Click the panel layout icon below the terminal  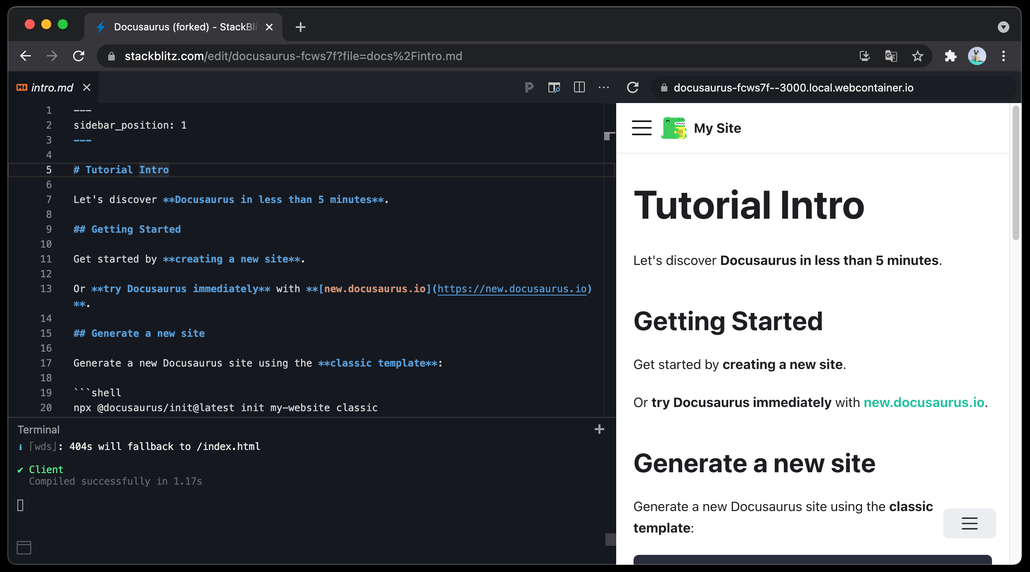pyautogui.click(x=24, y=548)
